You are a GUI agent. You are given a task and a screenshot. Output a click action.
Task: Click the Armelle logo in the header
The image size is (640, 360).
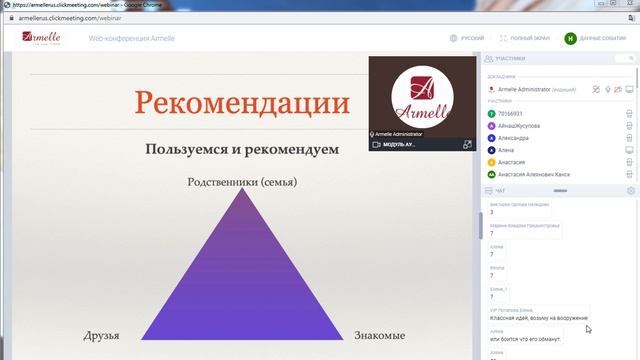pos(41,38)
